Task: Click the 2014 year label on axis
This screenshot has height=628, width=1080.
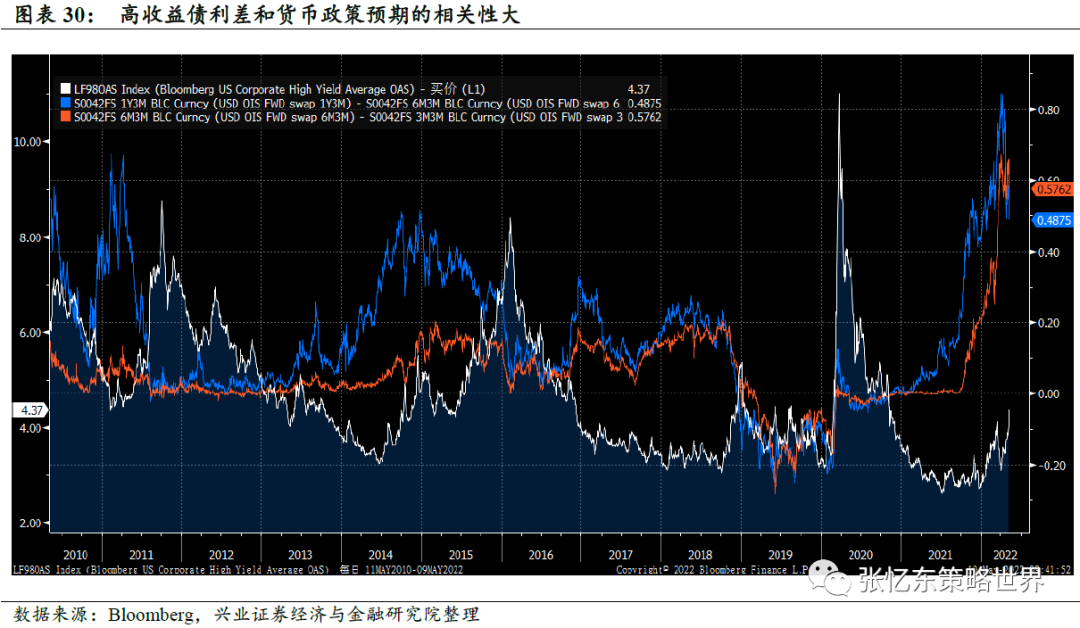Action: coord(380,555)
